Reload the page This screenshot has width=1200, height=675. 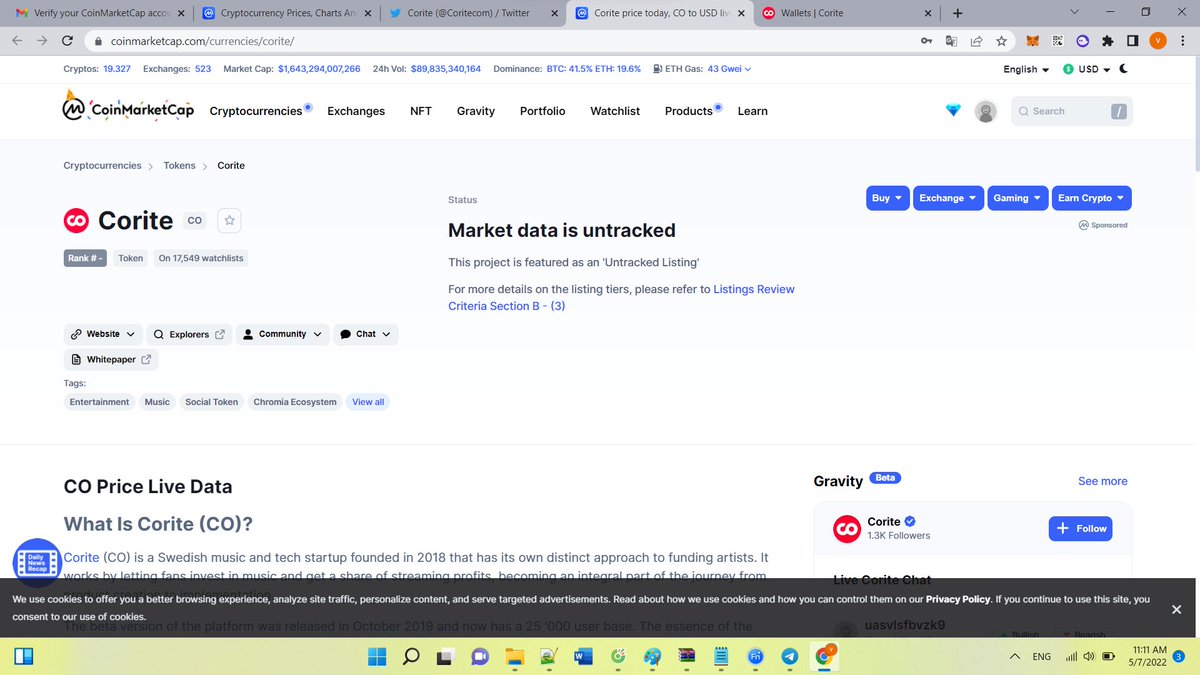[67, 41]
